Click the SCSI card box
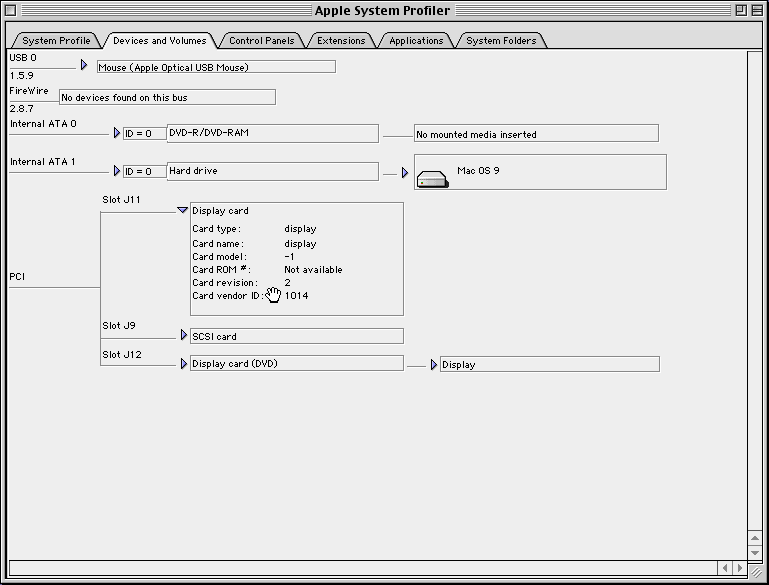 point(297,336)
